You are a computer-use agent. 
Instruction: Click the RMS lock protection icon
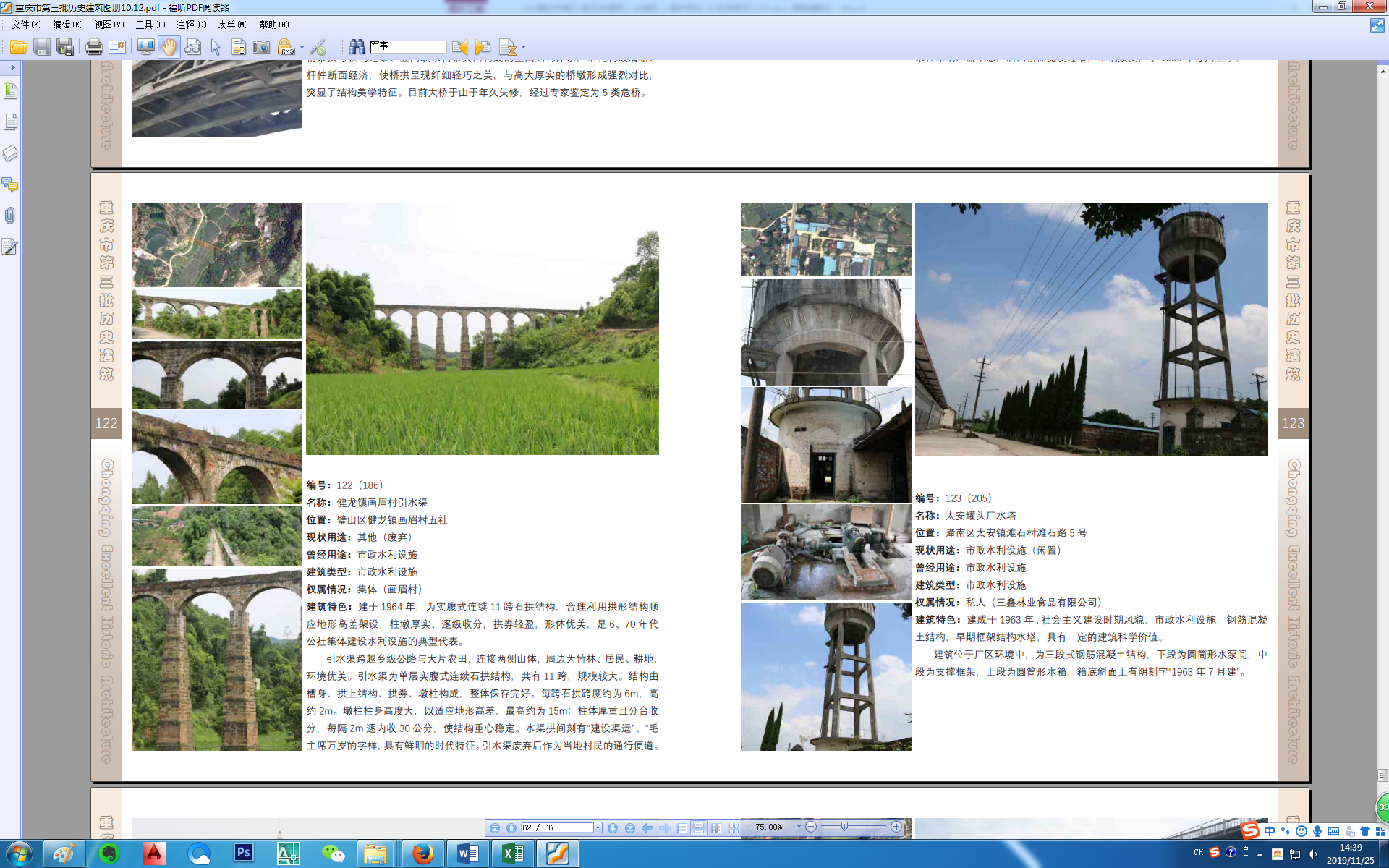[286, 47]
